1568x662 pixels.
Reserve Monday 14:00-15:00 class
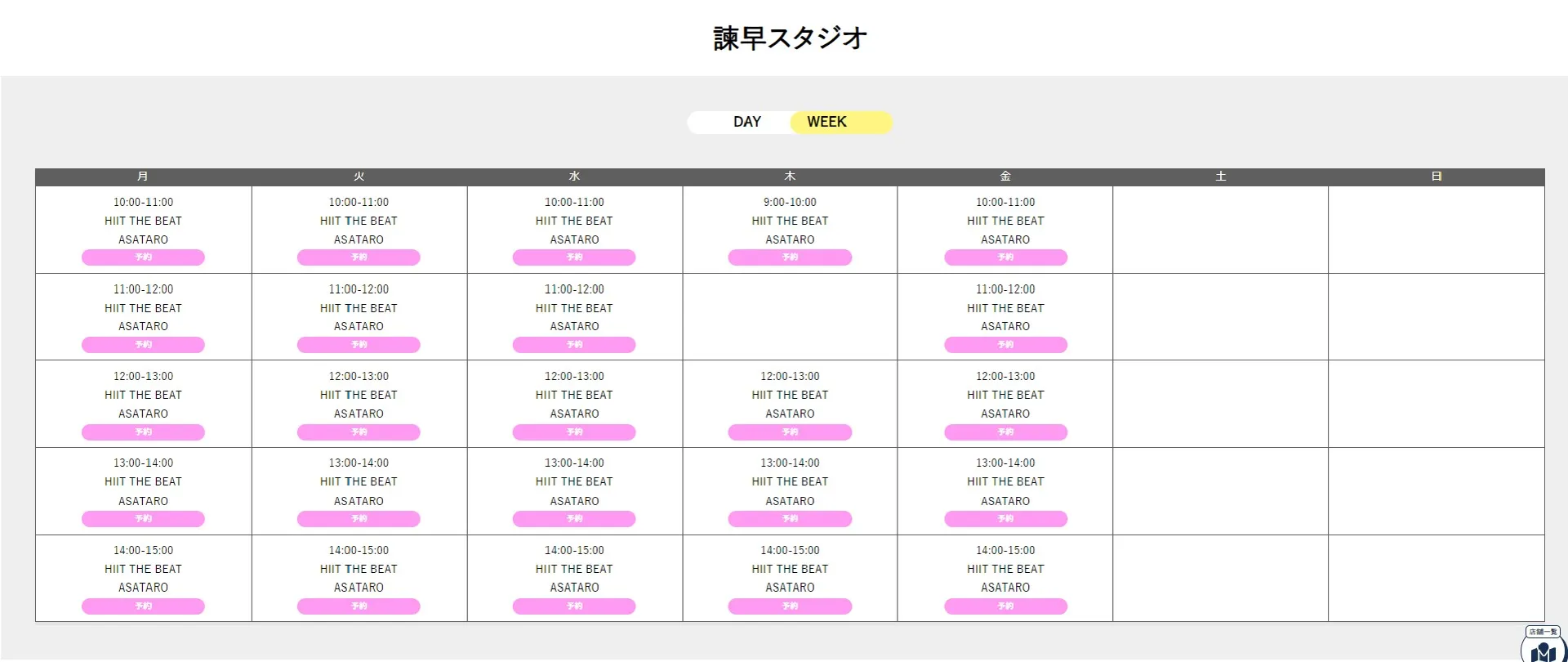point(142,606)
